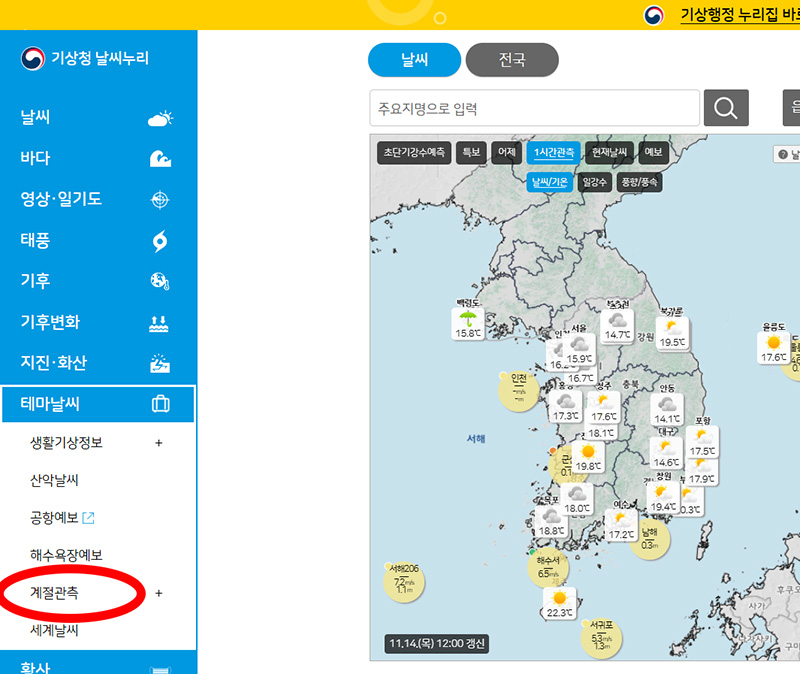The width and height of the screenshot is (800, 674).
Task: Expand the 계절관측 plus sign
Action: pos(159,593)
